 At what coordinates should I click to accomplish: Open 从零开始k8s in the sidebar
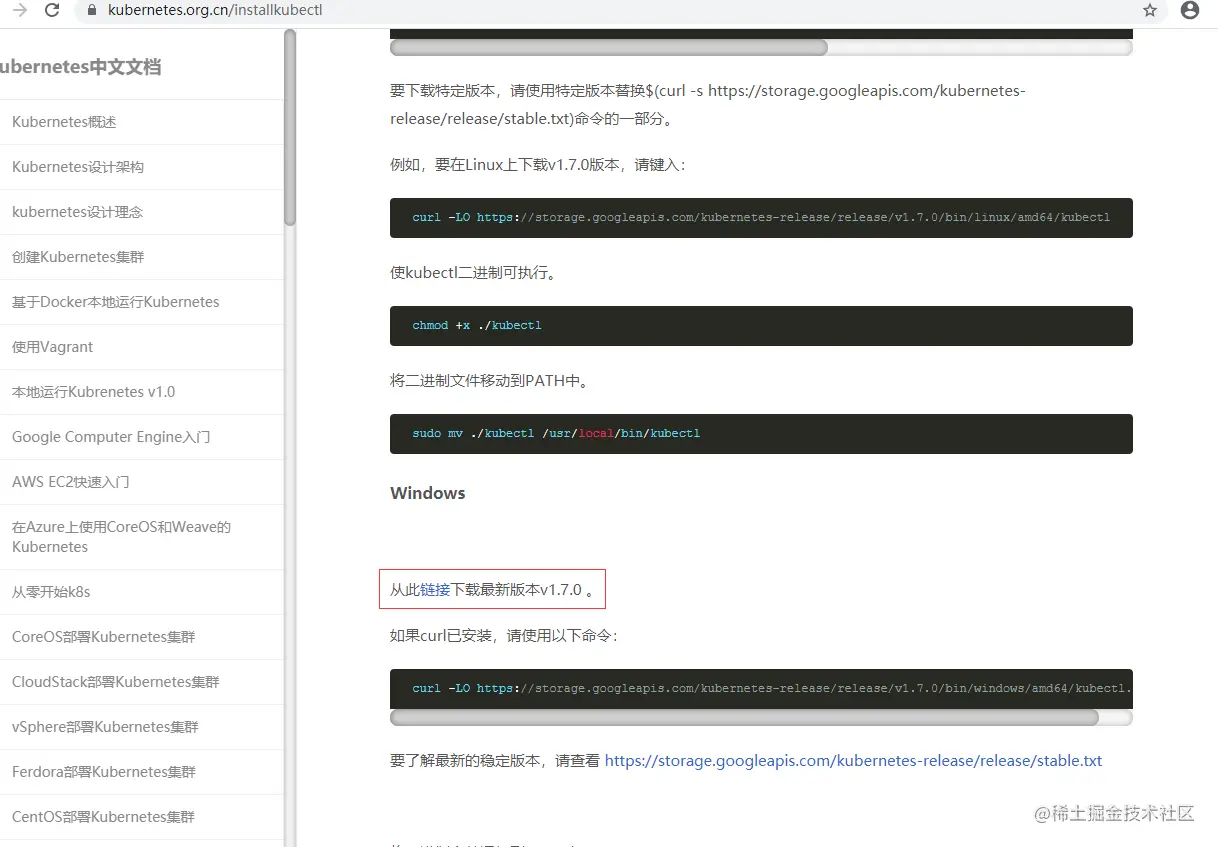coord(141,592)
